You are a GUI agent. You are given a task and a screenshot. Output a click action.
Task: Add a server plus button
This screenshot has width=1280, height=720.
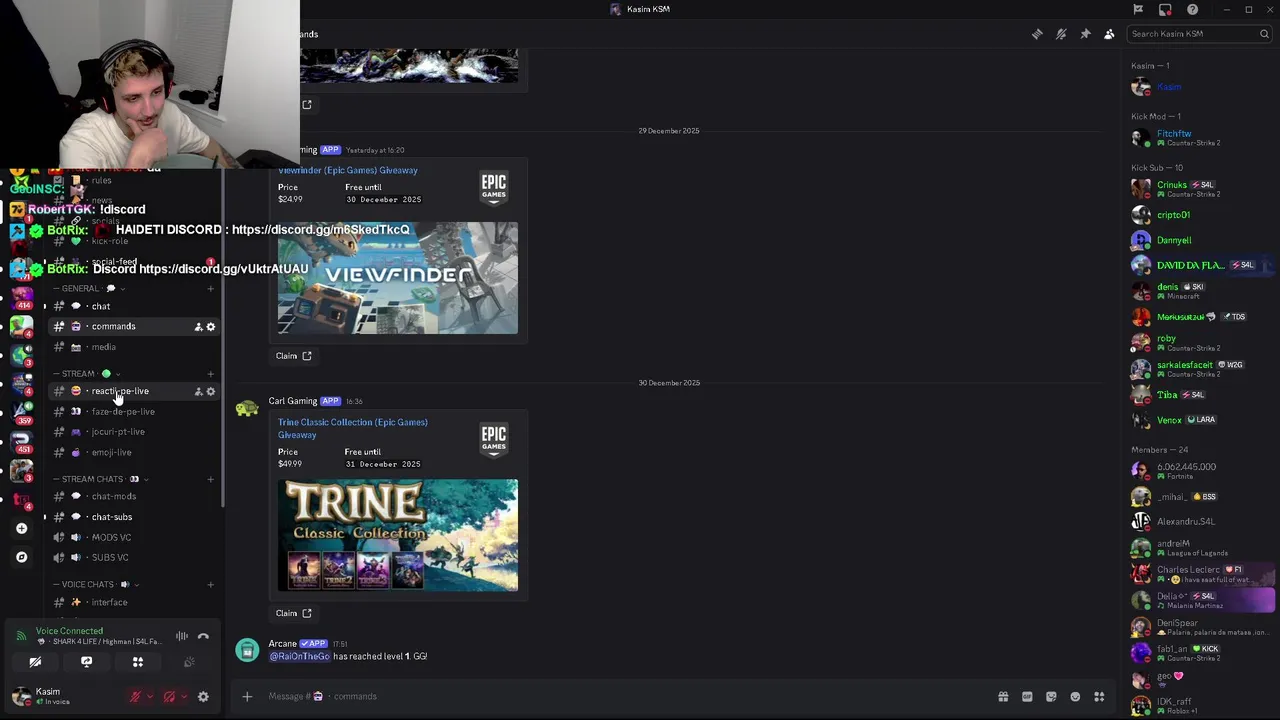(22, 528)
